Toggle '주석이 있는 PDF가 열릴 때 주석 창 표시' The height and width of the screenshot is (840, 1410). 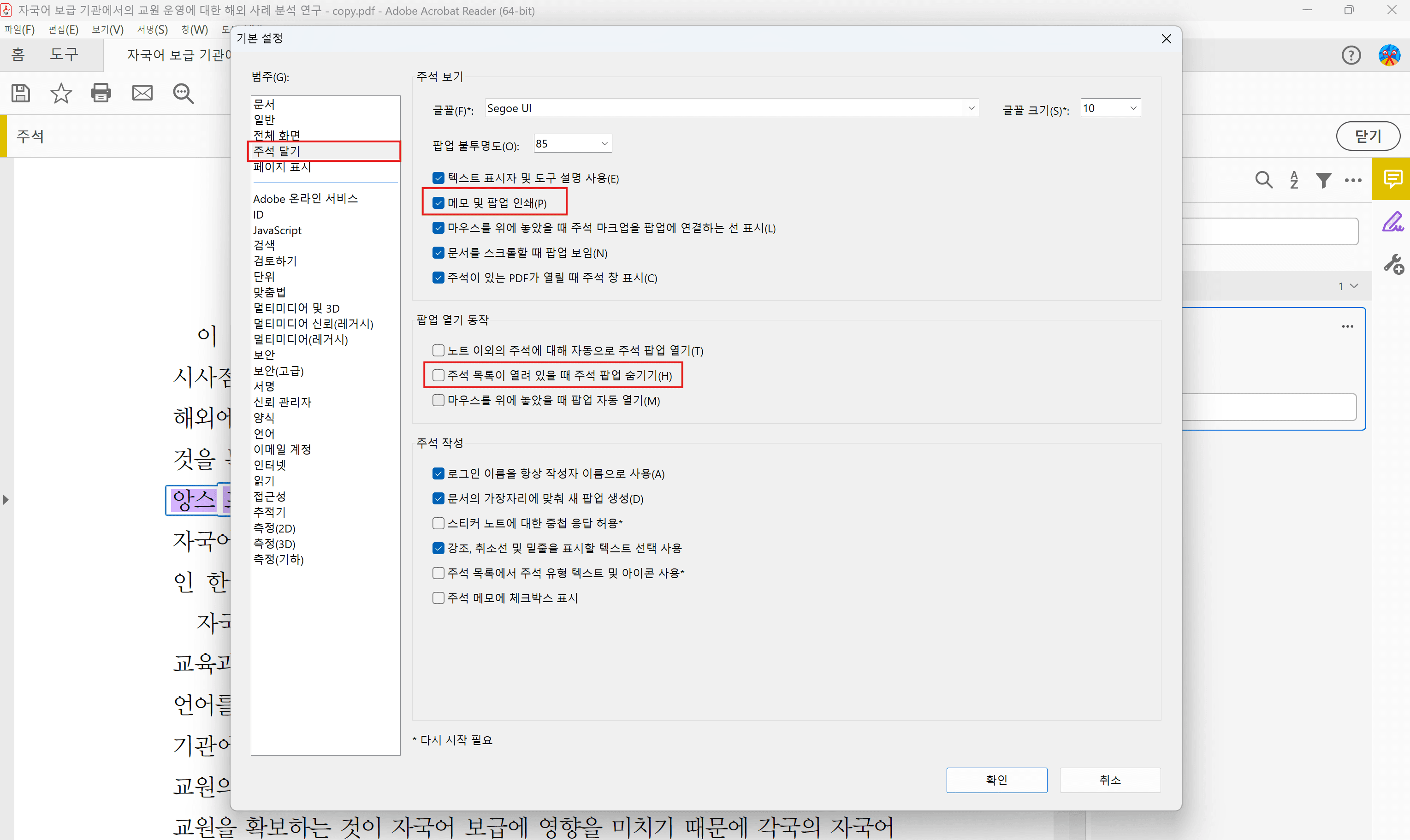pyautogui.click(x=438, y=278)
